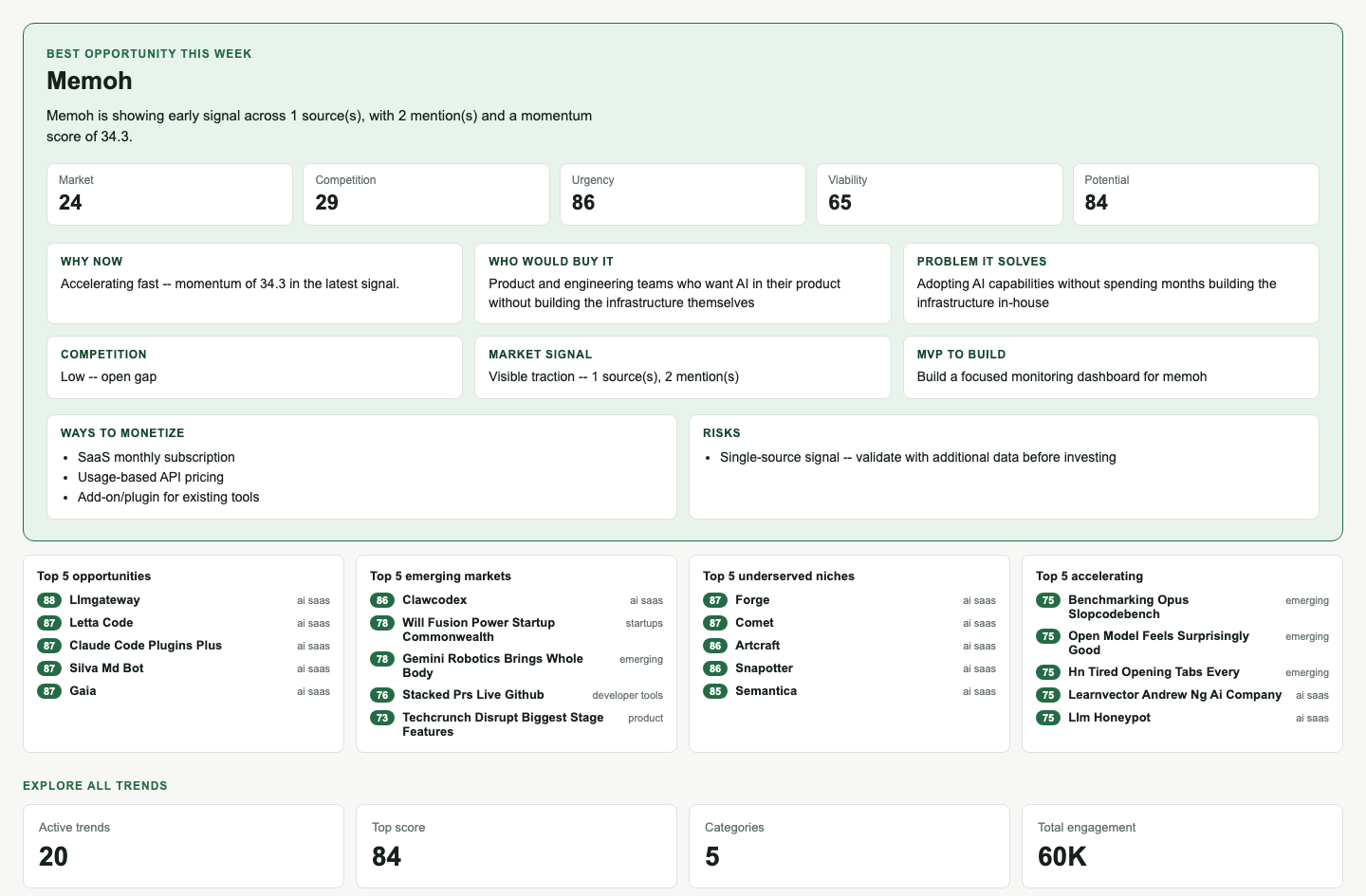The image size is (1366, 896).
Task: Click the 'developer tools' category tag
Action: click(628, 695)
